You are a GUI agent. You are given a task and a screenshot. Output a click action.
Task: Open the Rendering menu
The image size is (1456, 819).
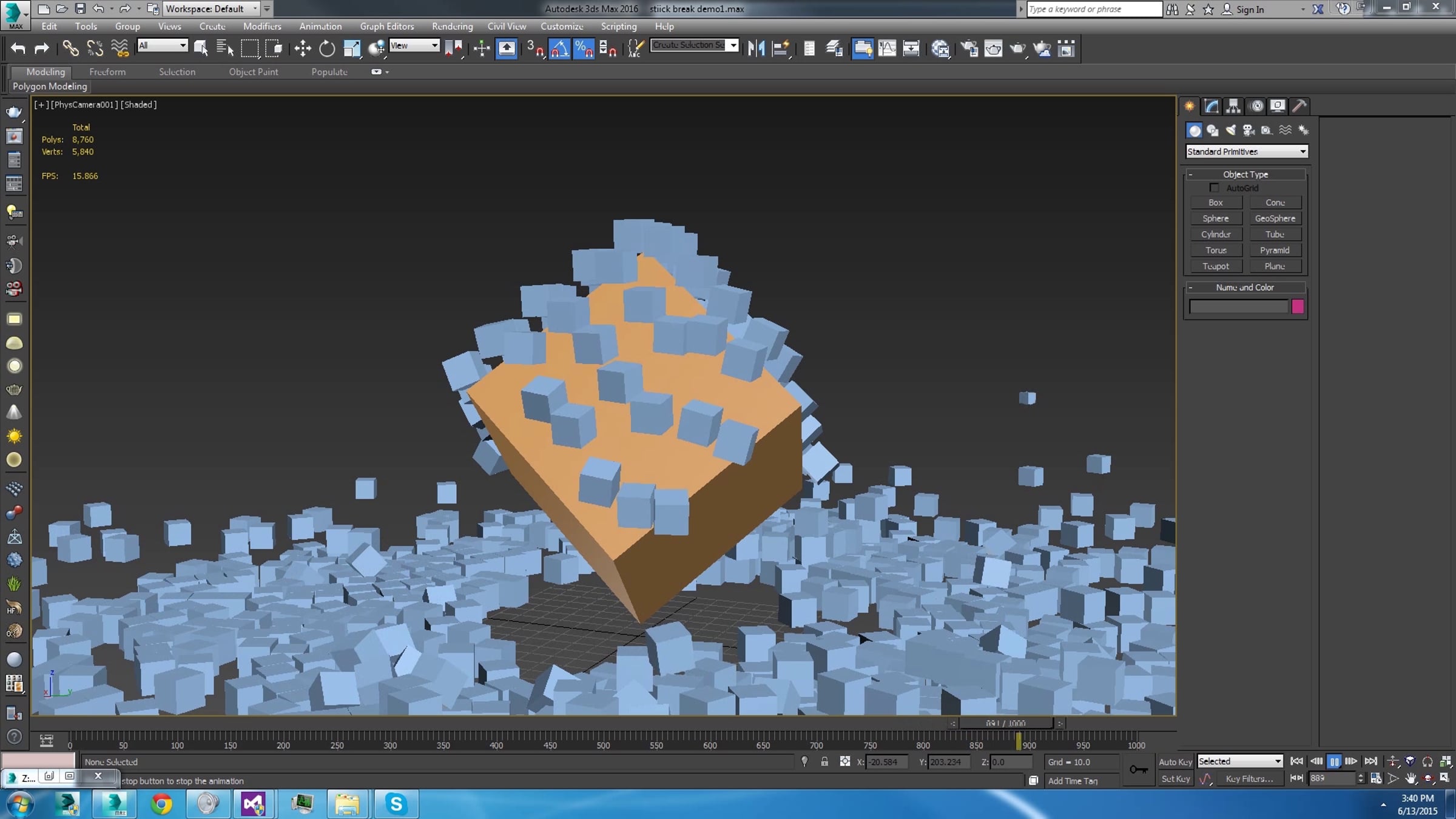(452, 26)
